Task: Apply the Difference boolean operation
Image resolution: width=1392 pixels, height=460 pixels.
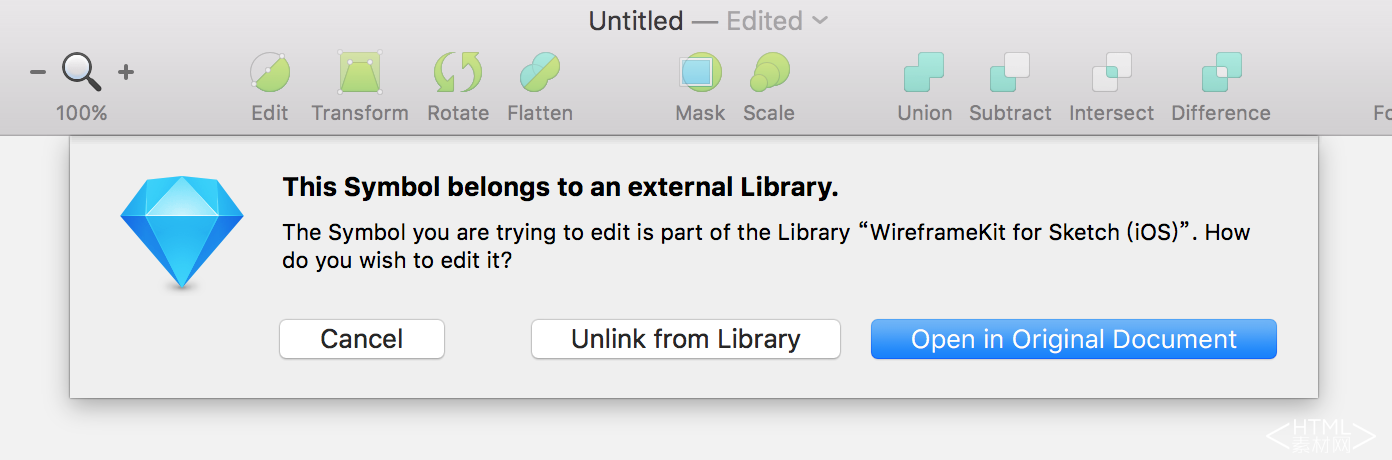Action: (1221, 72)
